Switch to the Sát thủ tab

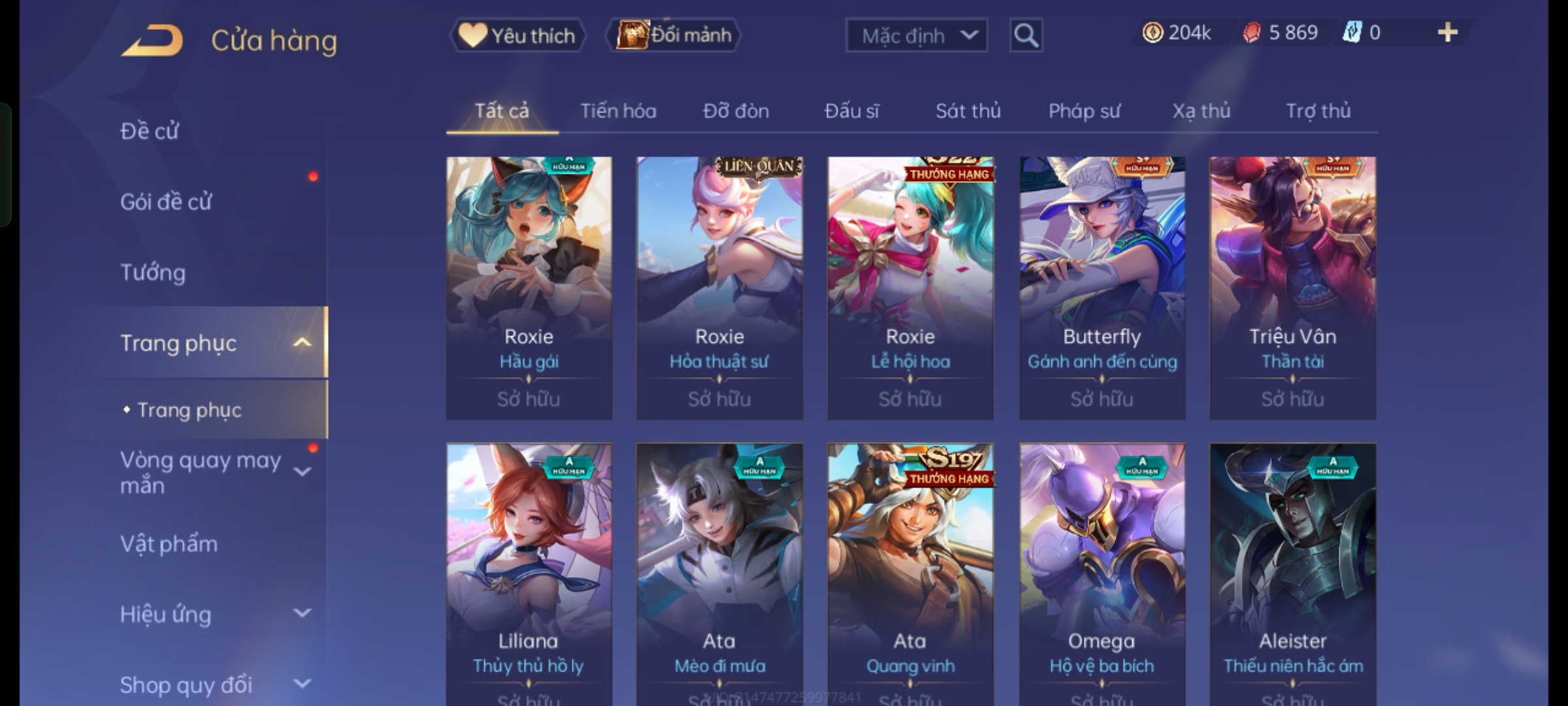[x=968, y=111]
